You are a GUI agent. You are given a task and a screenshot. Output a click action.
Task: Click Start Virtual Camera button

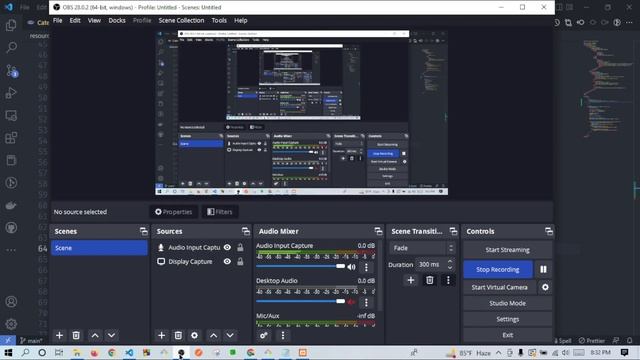(500, 287)
